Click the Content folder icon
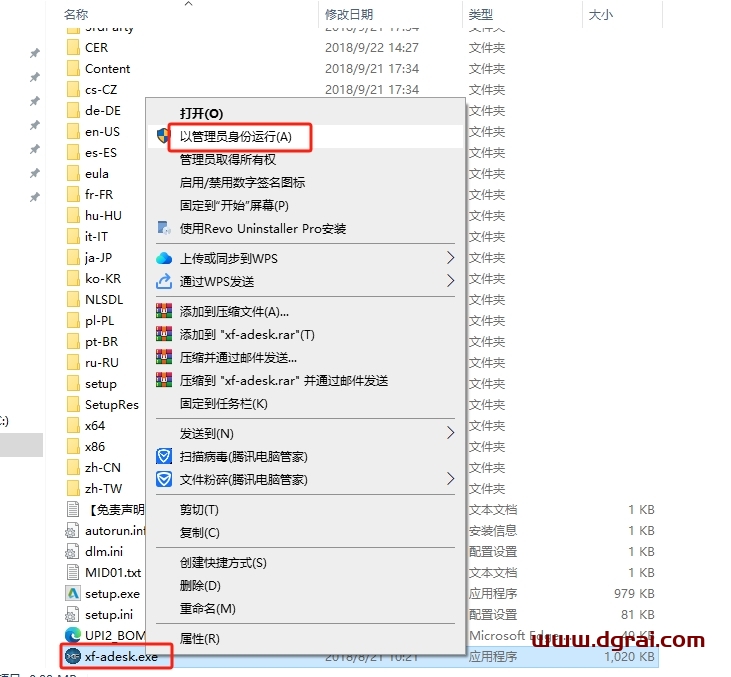This screenshot has width=731, height=677. [73, 69]
